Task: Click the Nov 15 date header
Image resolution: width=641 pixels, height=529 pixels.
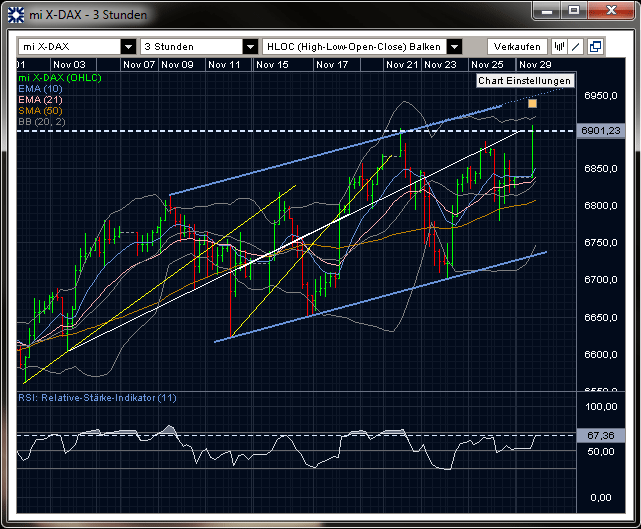Action: (x=272, y=65)
